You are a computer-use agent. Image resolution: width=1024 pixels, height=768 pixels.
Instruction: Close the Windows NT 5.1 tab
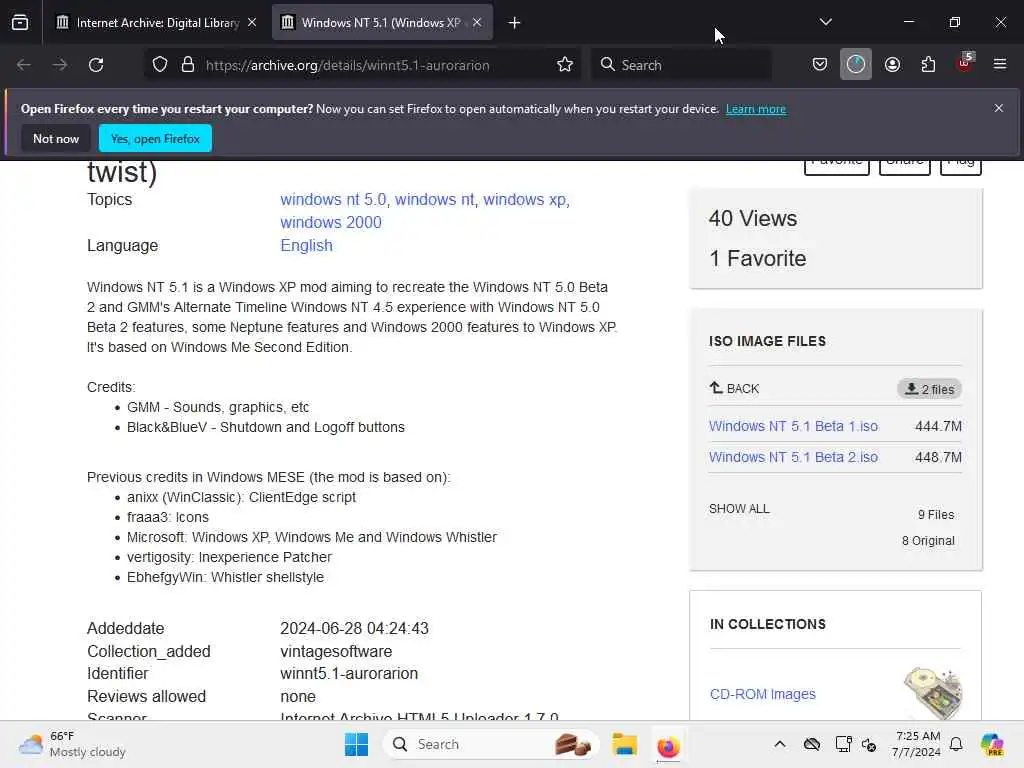477,23
